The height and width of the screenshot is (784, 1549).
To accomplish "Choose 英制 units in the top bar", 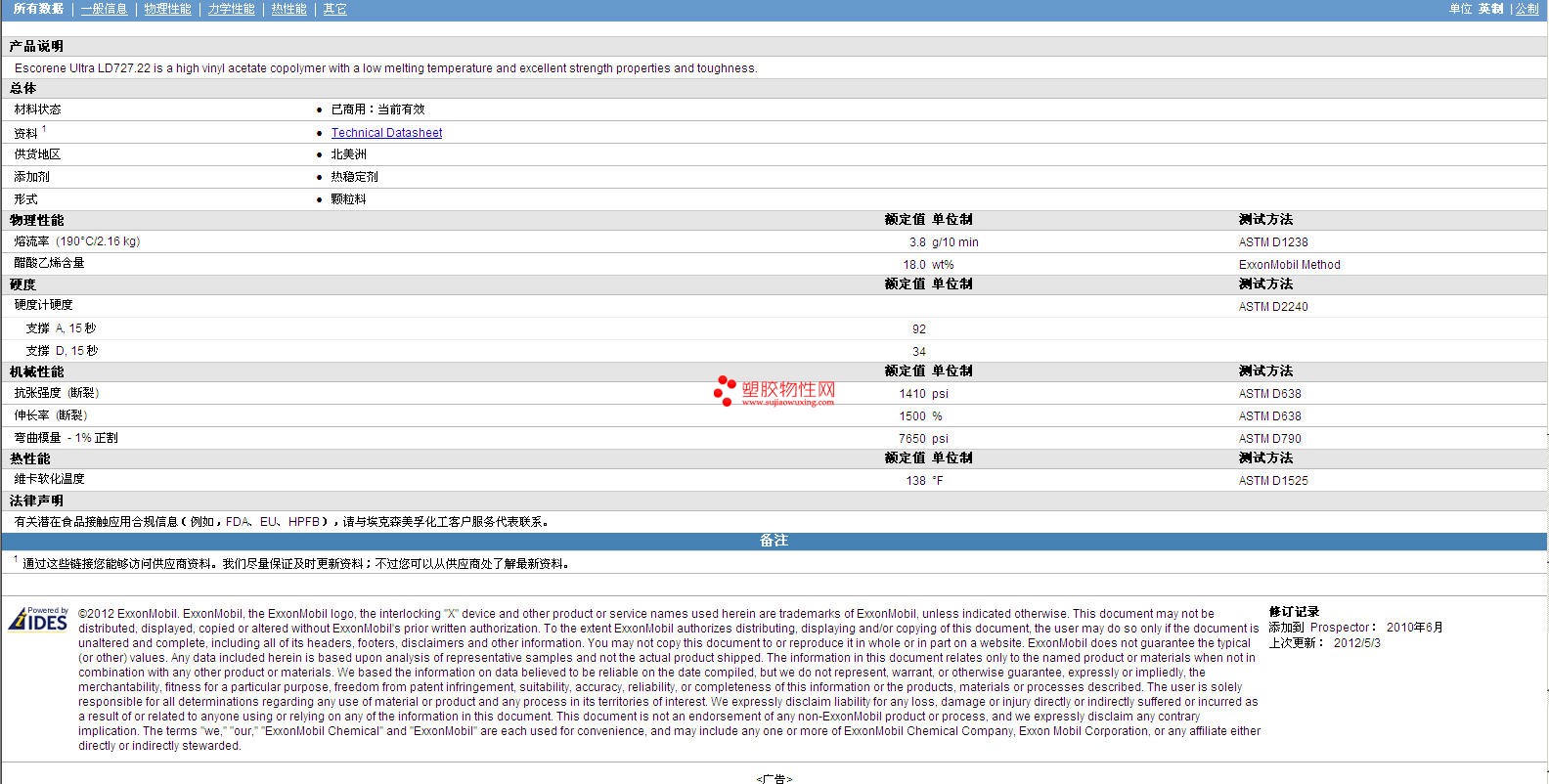I will pos(1490,9).
